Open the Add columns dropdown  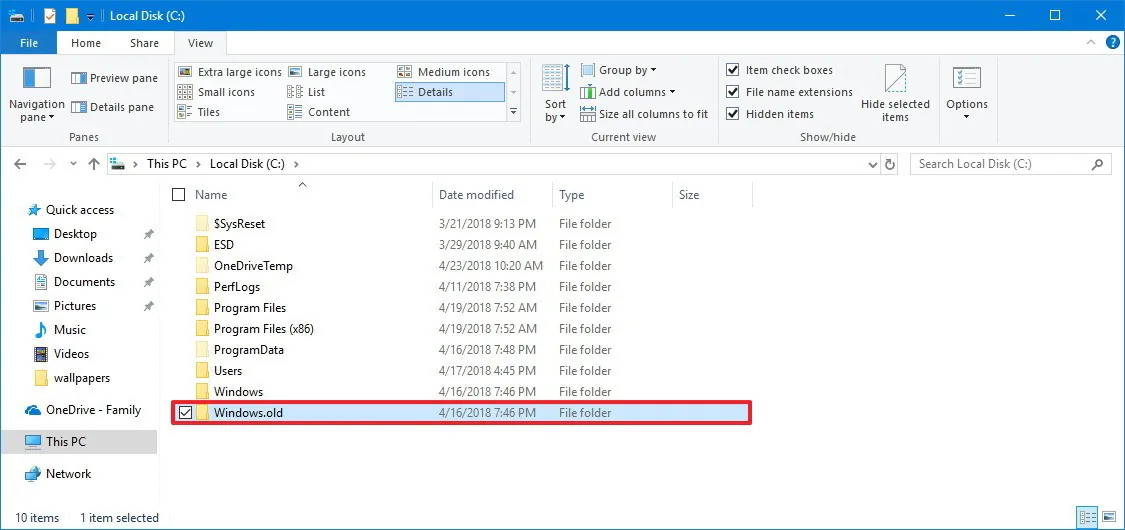[x=628, y=92]
